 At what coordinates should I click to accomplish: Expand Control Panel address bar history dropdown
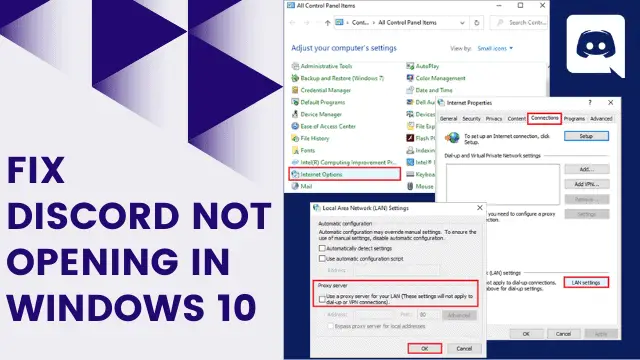(462, 23)
